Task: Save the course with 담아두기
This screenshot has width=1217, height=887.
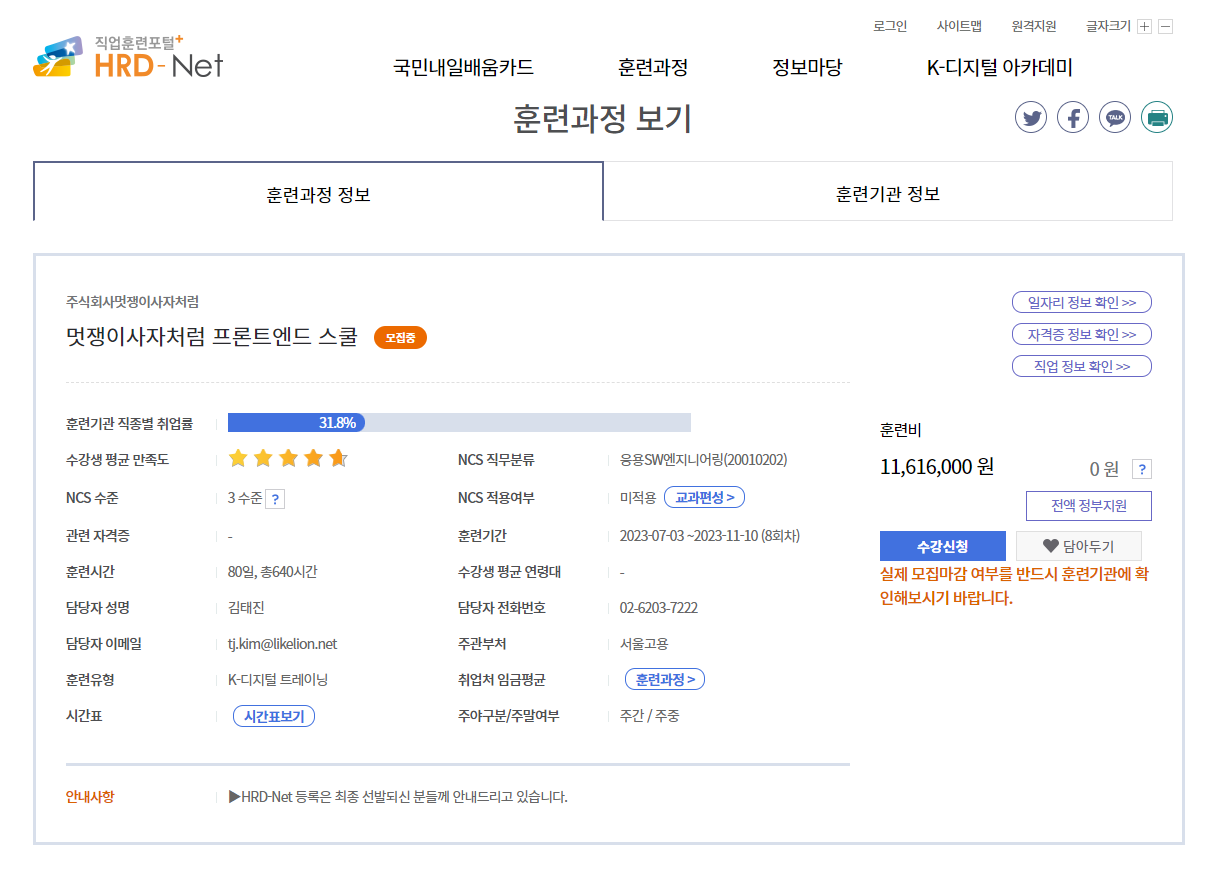Action: [1078, 546]
